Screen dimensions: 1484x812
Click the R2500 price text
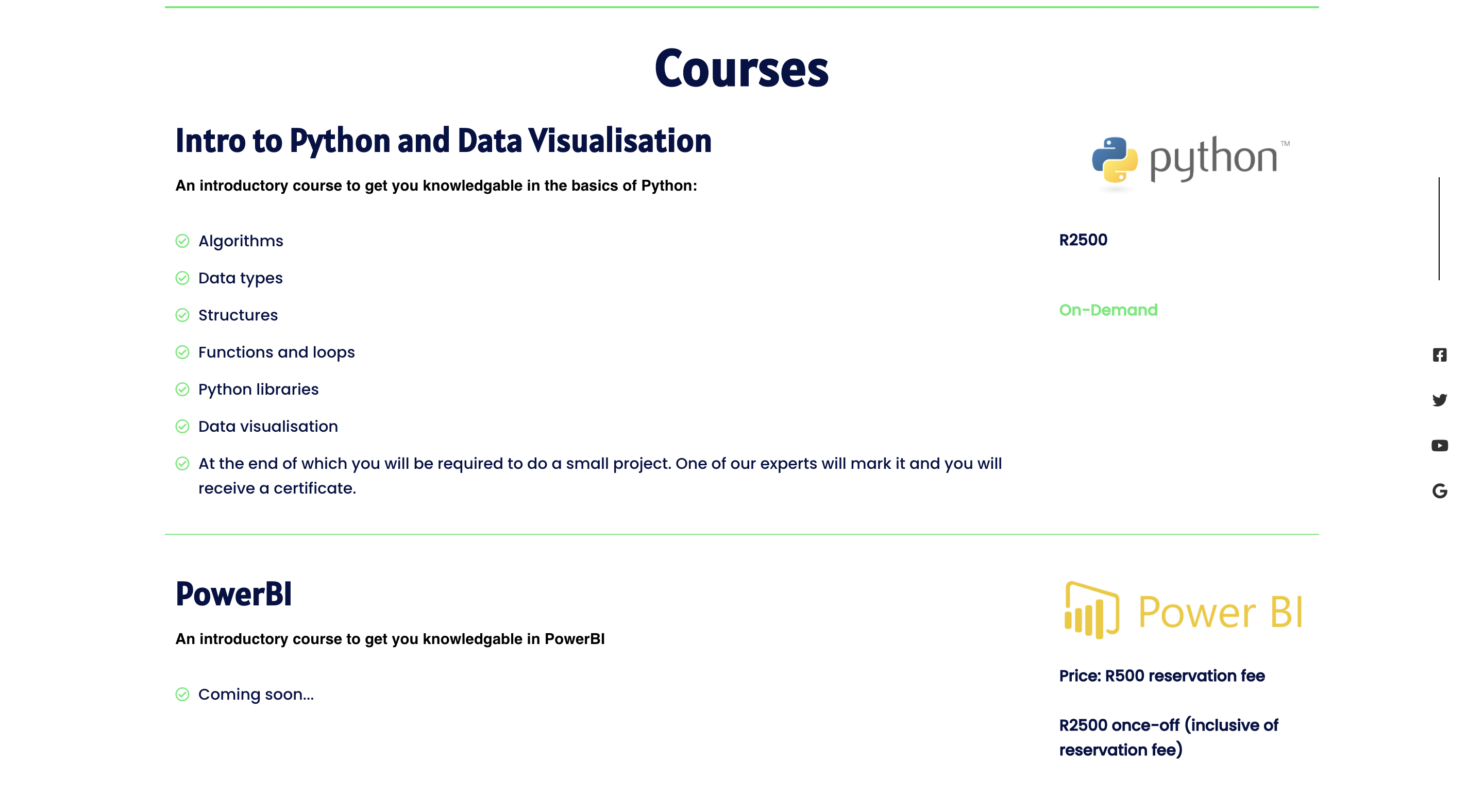pos(1083,240)
